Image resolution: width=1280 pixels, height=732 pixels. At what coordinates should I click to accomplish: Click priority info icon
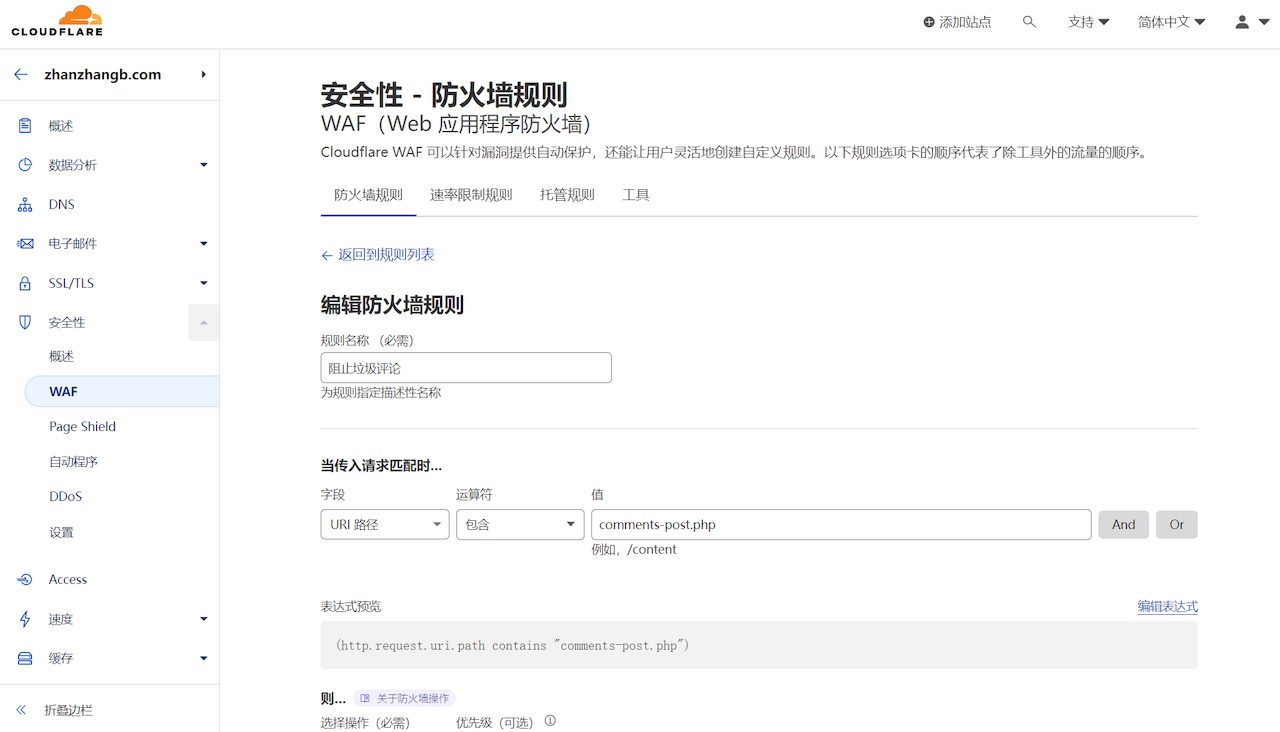pyautogui.click(x=550, y=721)
